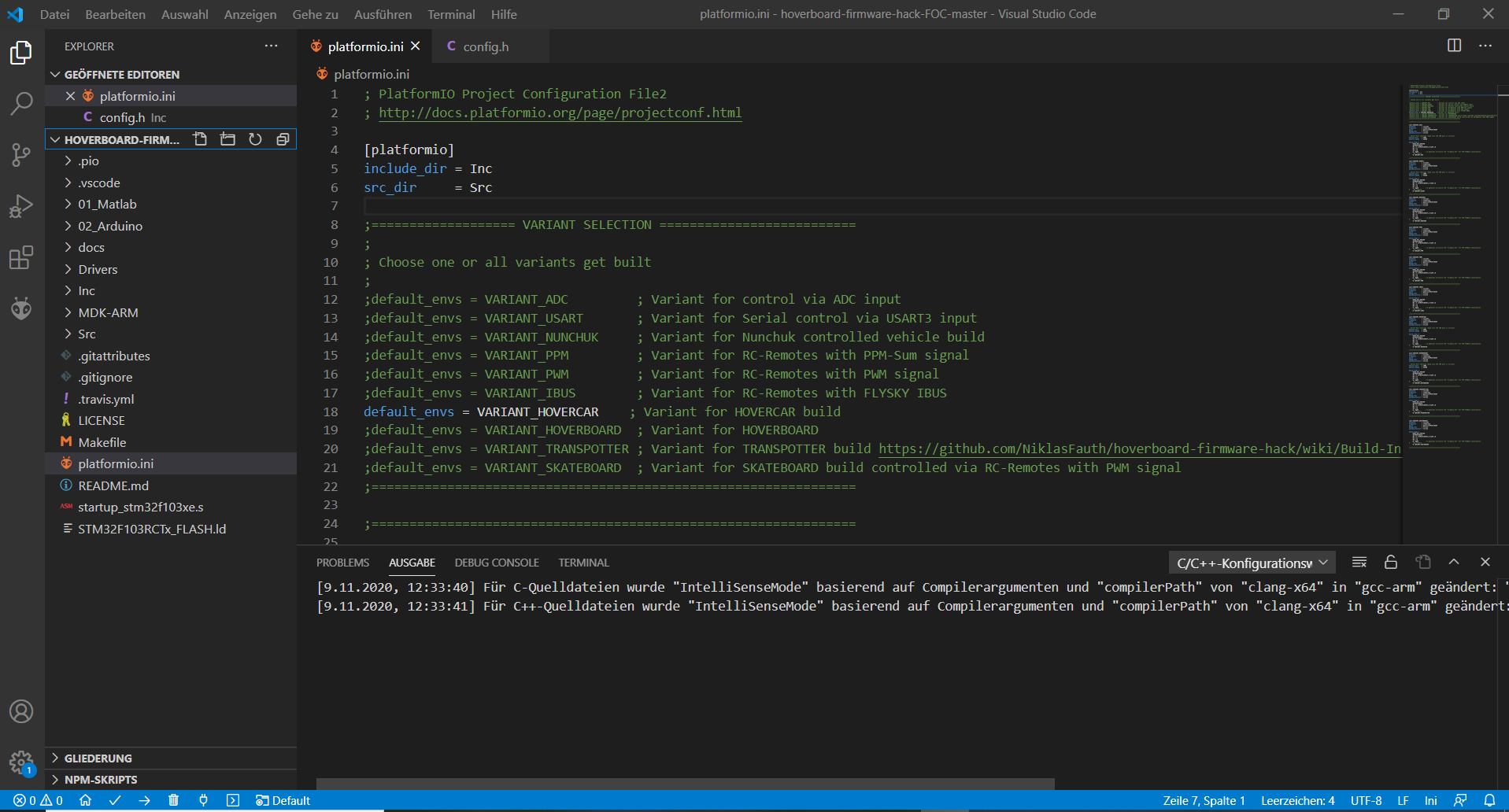The width and height of the screenshot is (1509, 812).
Task: Open the PlatformIO alien head icon
Action: 21,308
